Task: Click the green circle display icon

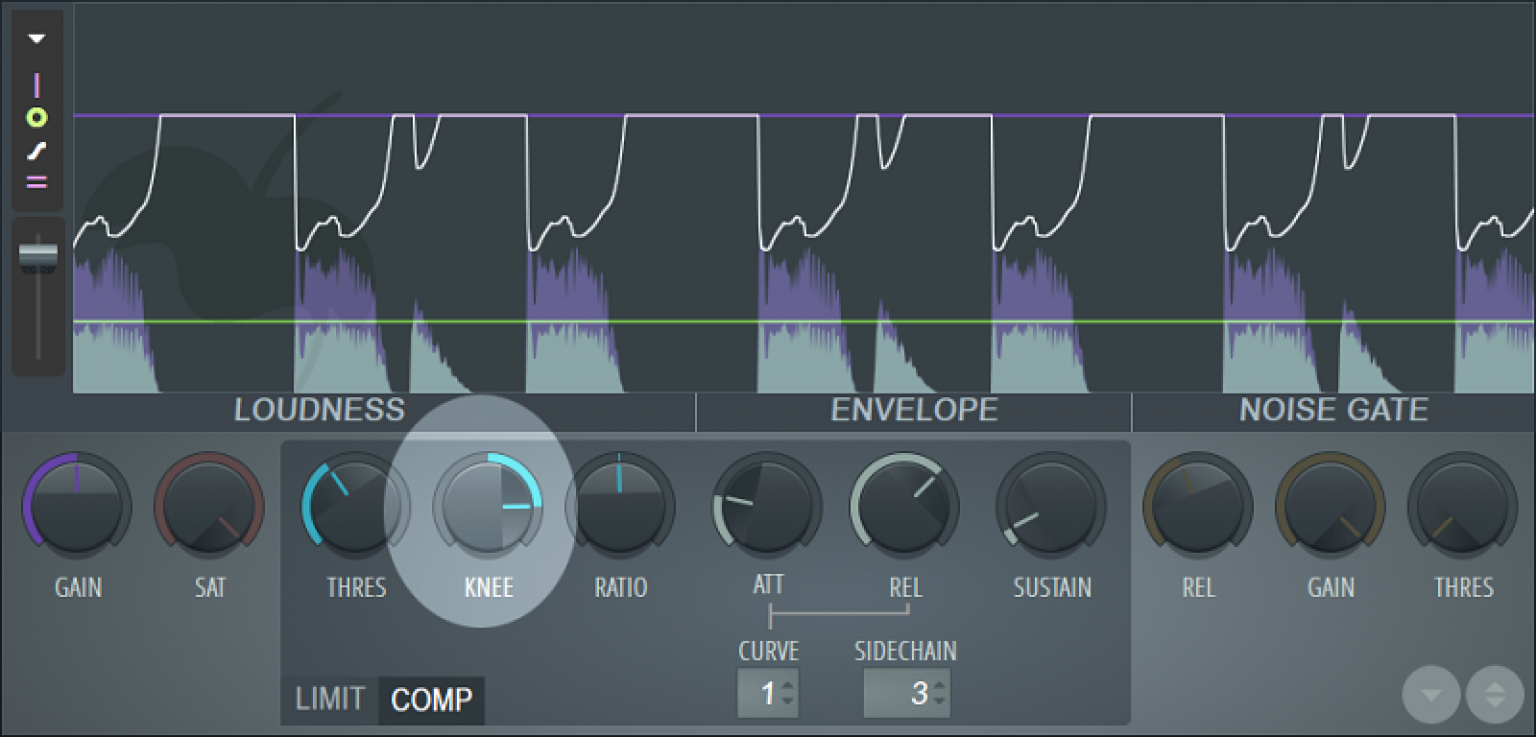Action: tap(37, 118)
